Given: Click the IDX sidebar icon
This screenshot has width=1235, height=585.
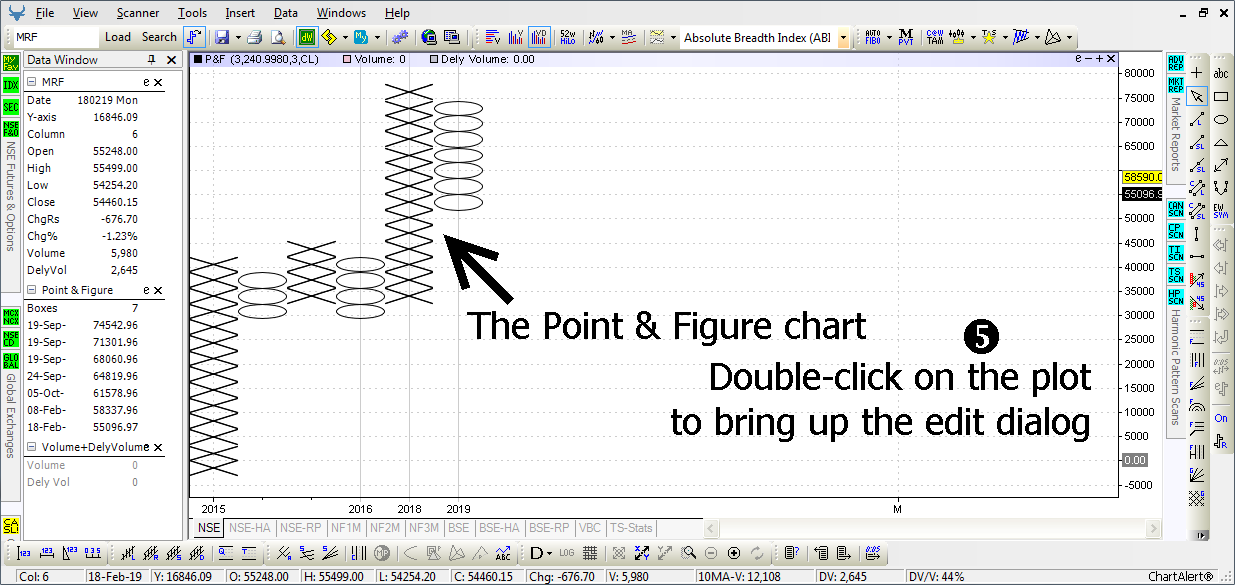Looking at the screenshot, I should (x=11, y=85).
